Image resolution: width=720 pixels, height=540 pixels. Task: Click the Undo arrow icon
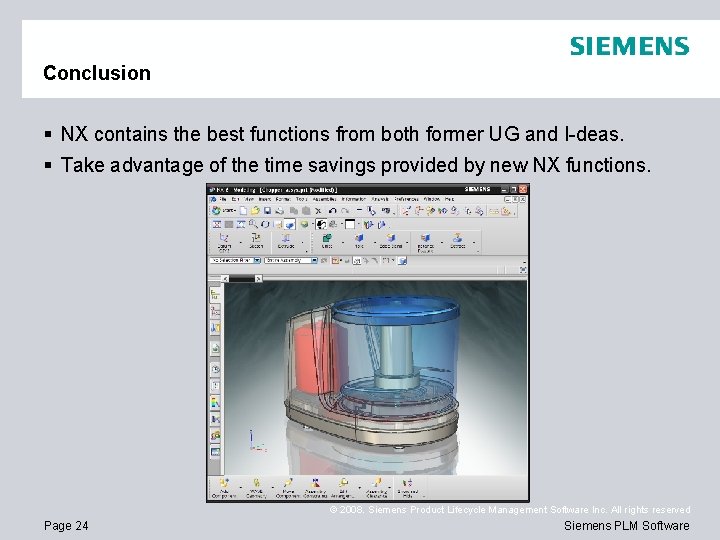point(332,211)
